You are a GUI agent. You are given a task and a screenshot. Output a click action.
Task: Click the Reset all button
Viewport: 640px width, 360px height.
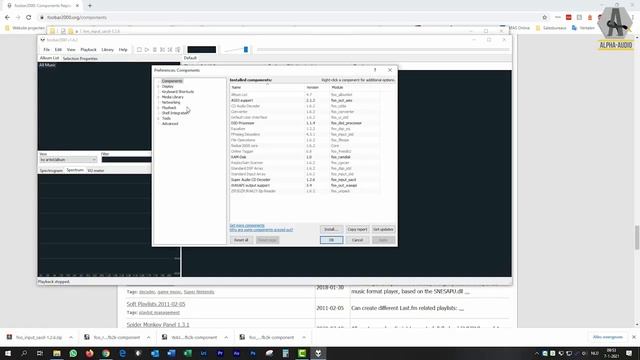click(x=241, y=240)
